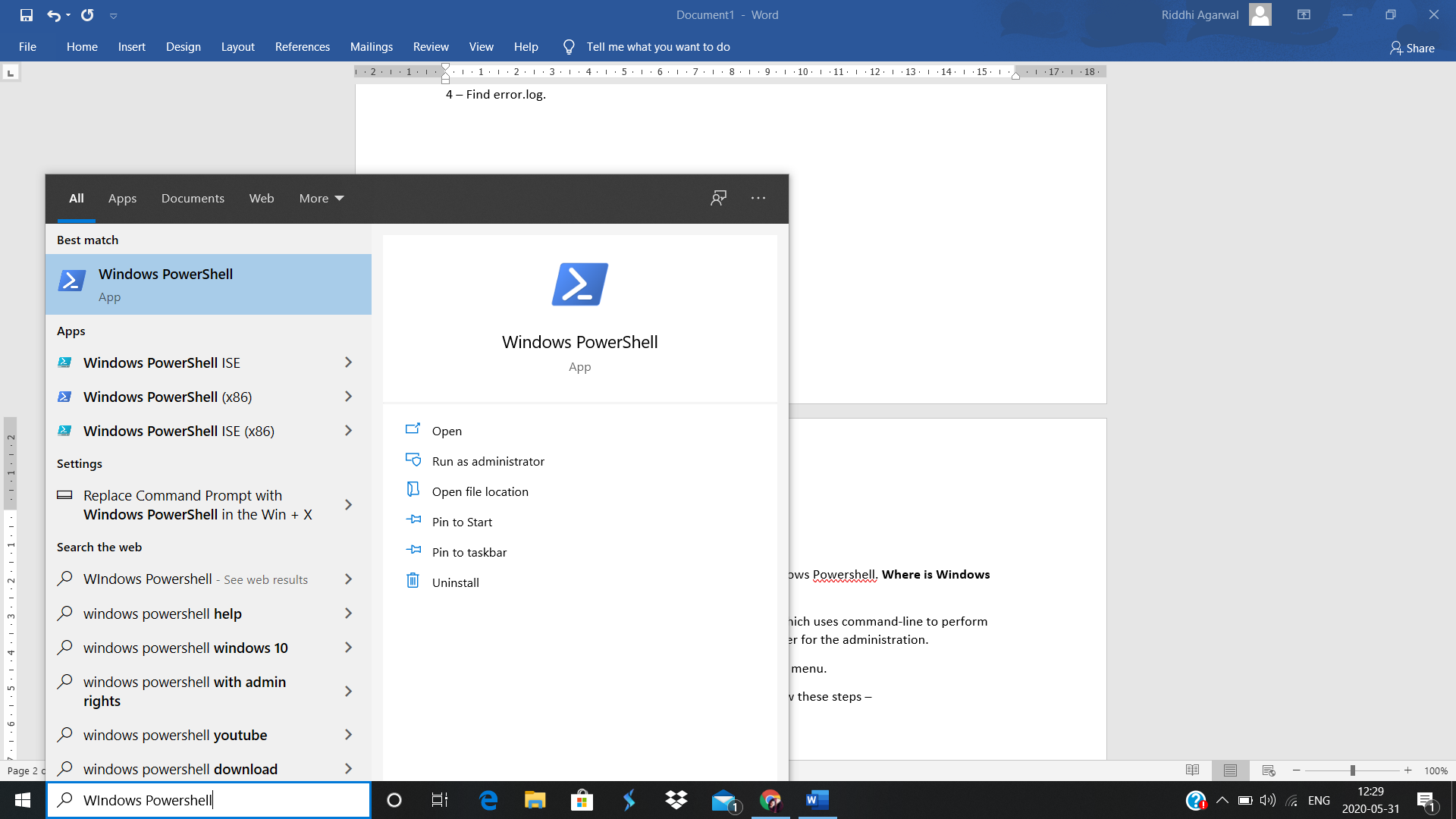Expand options for Windows PowerShell ISE
The width and height of the screenshot is (1456, 819).
click(348, 362)
